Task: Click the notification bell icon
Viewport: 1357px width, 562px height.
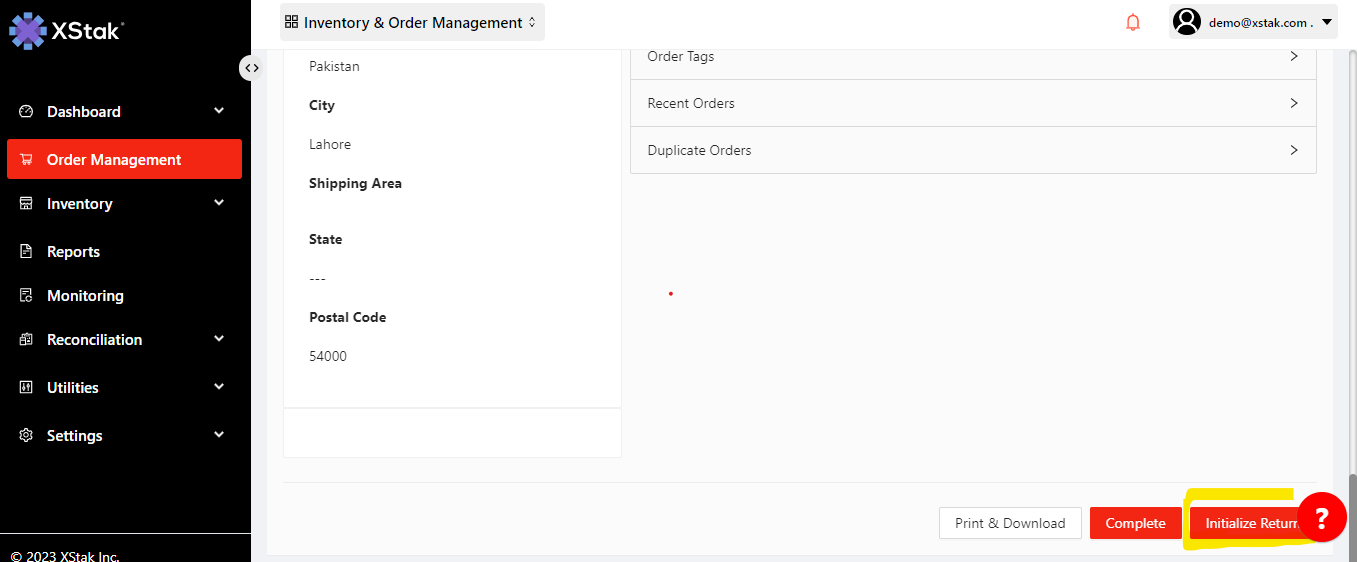Action: [1133, 22]
